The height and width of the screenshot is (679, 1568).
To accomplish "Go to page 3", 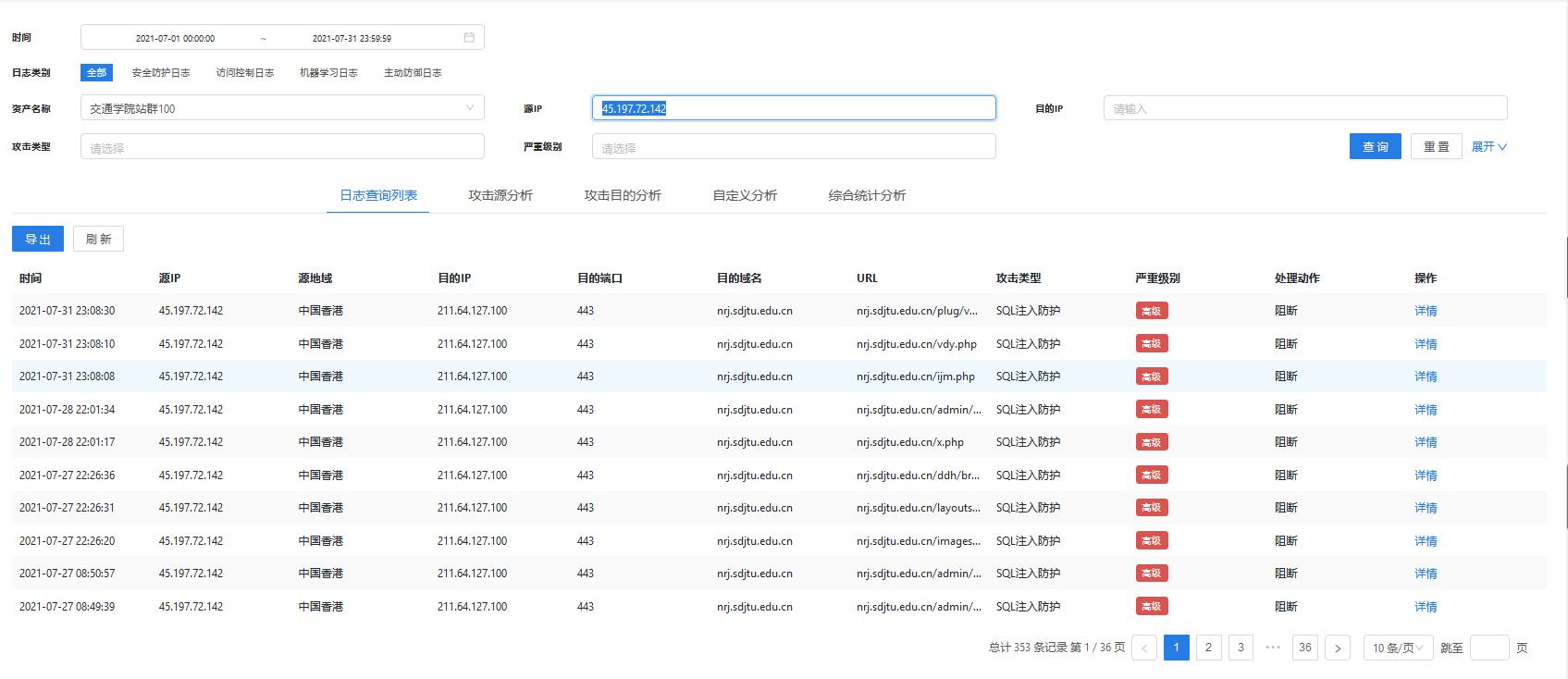I will click(1241, 648).
